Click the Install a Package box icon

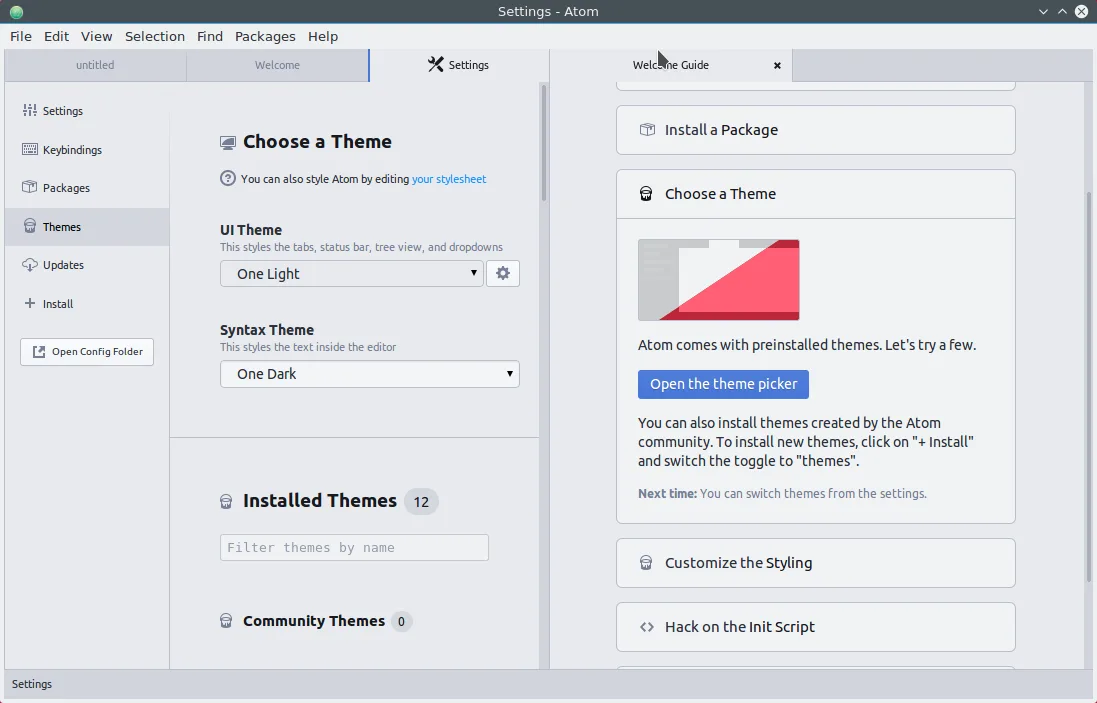(x=647, y=130)
